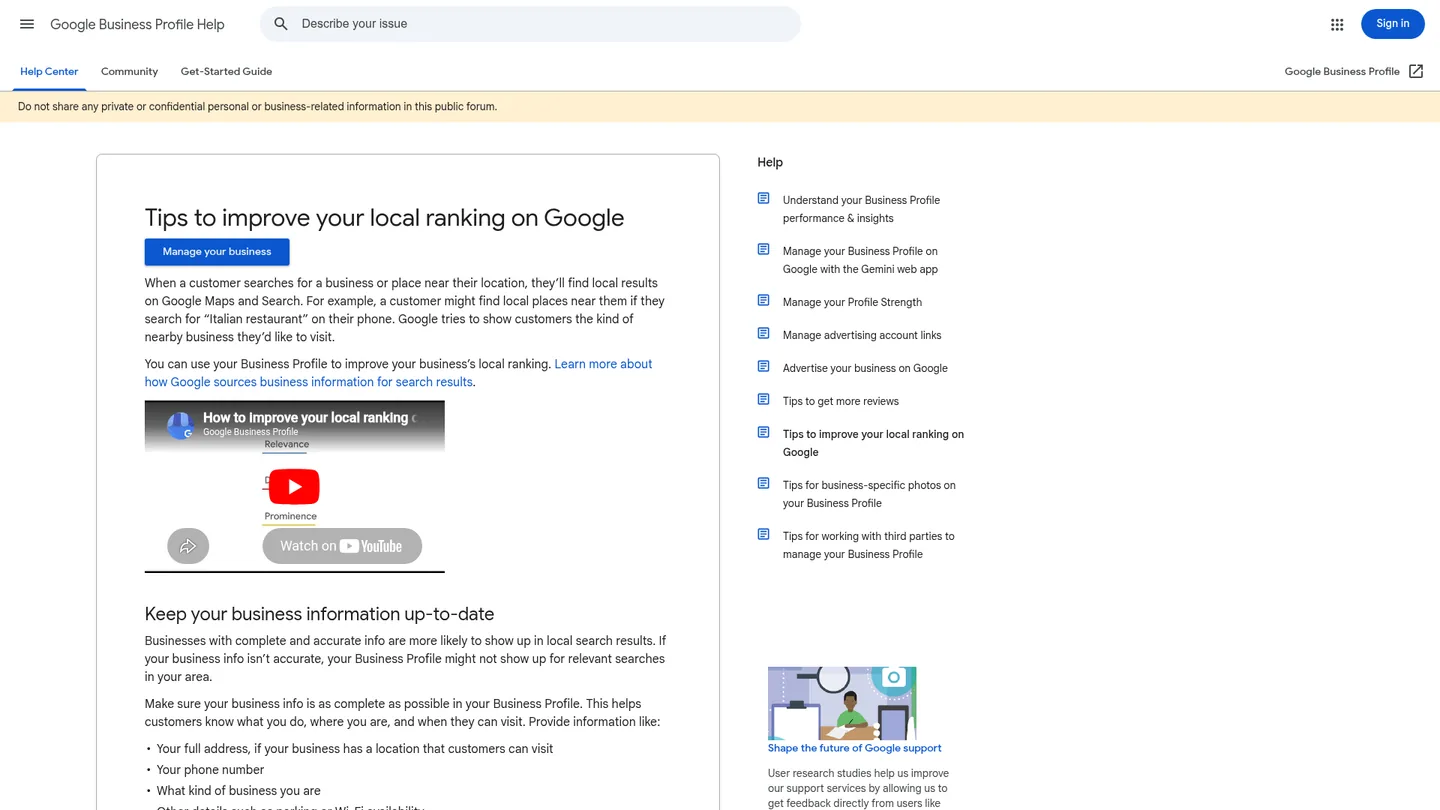The width and height of the screenshot is (1440, 810).
Task: Click article icon beside Understand your Business Profile performance
Action: 763,199
